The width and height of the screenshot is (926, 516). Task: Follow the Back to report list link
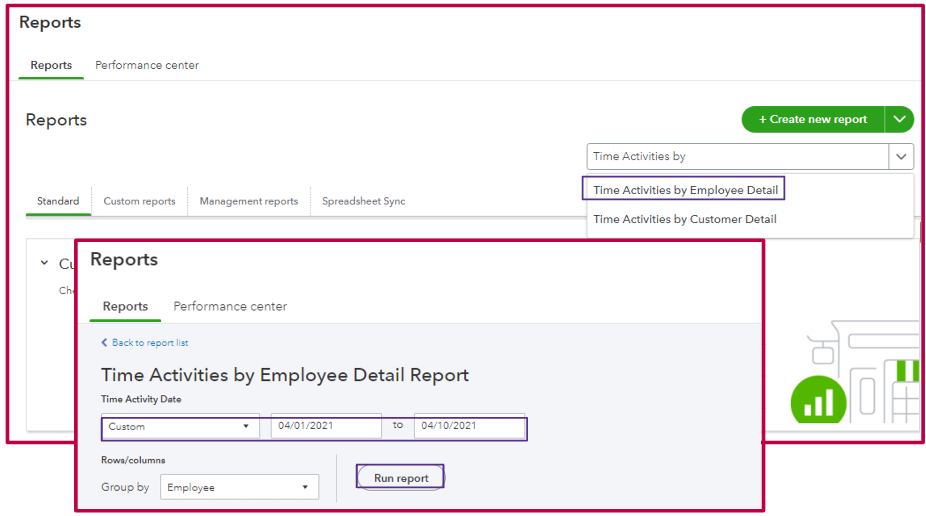(x=150, y=343)
